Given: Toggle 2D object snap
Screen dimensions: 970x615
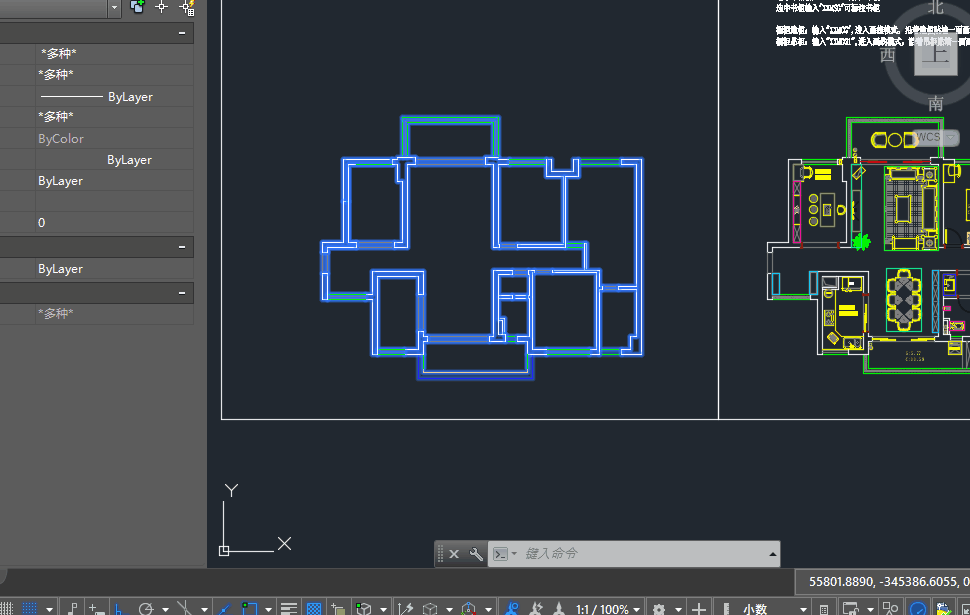Looking at the screenshot, I should (249, 609).
